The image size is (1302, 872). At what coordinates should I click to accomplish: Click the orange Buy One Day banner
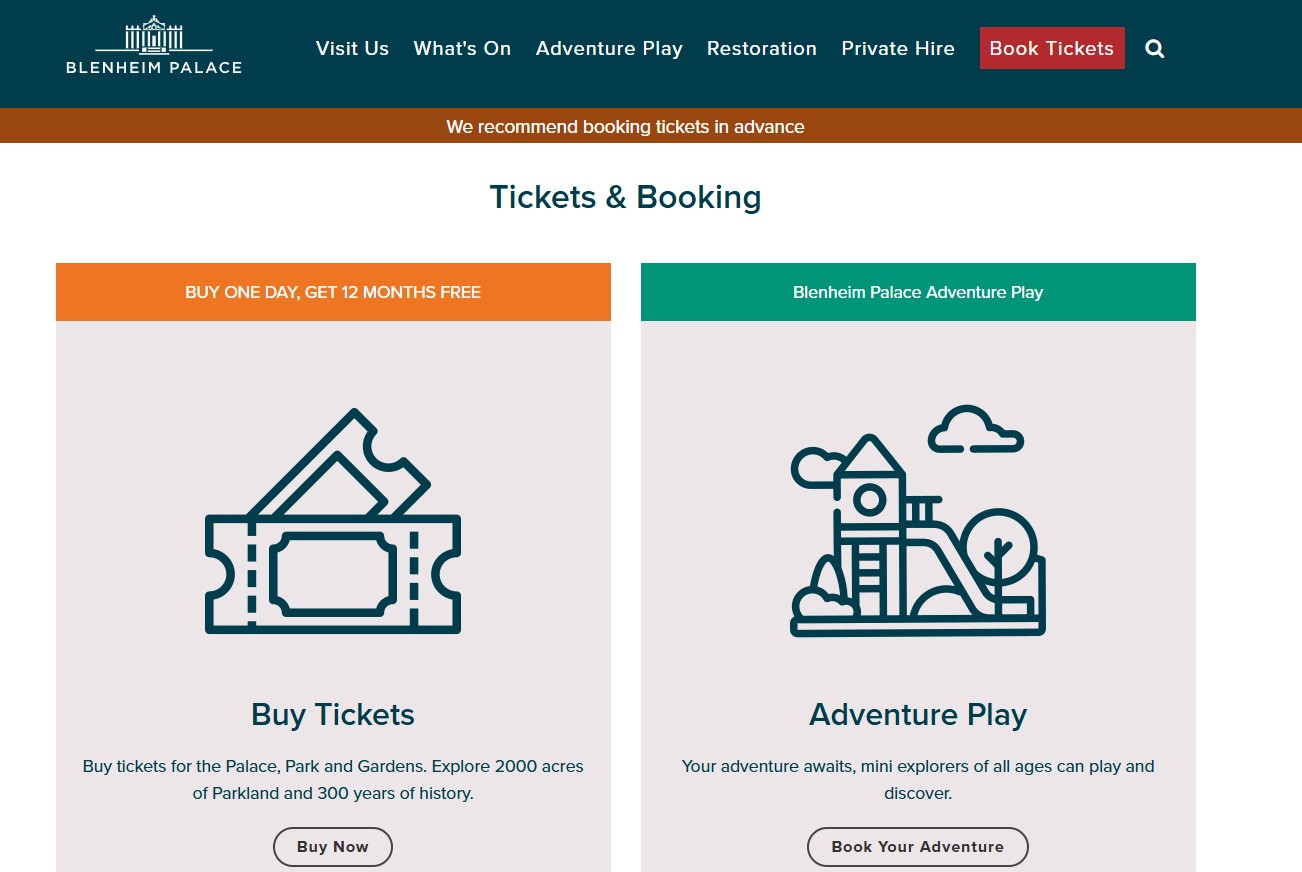pos(333,292)
